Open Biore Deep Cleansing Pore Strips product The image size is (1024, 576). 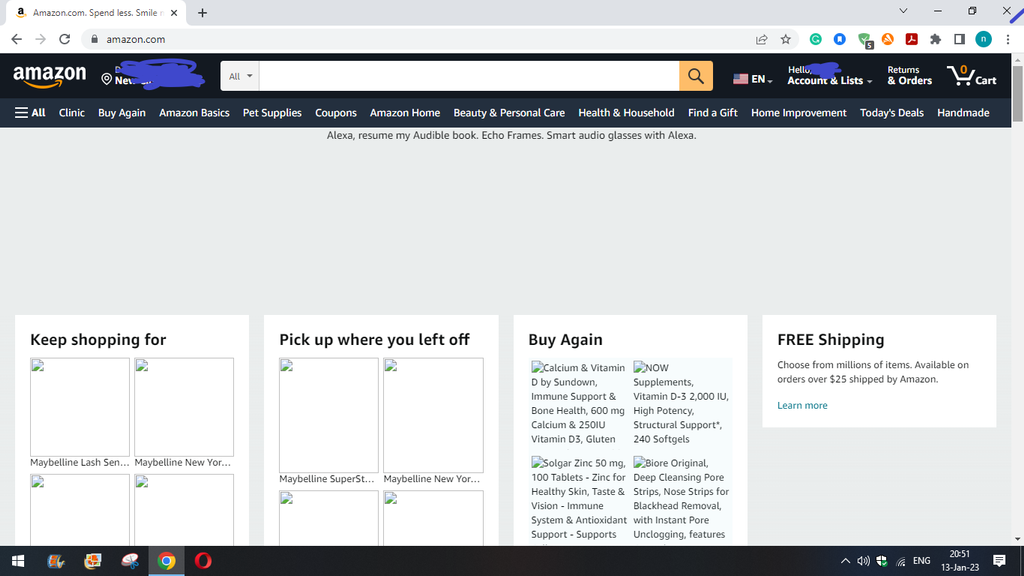point(681,499)
